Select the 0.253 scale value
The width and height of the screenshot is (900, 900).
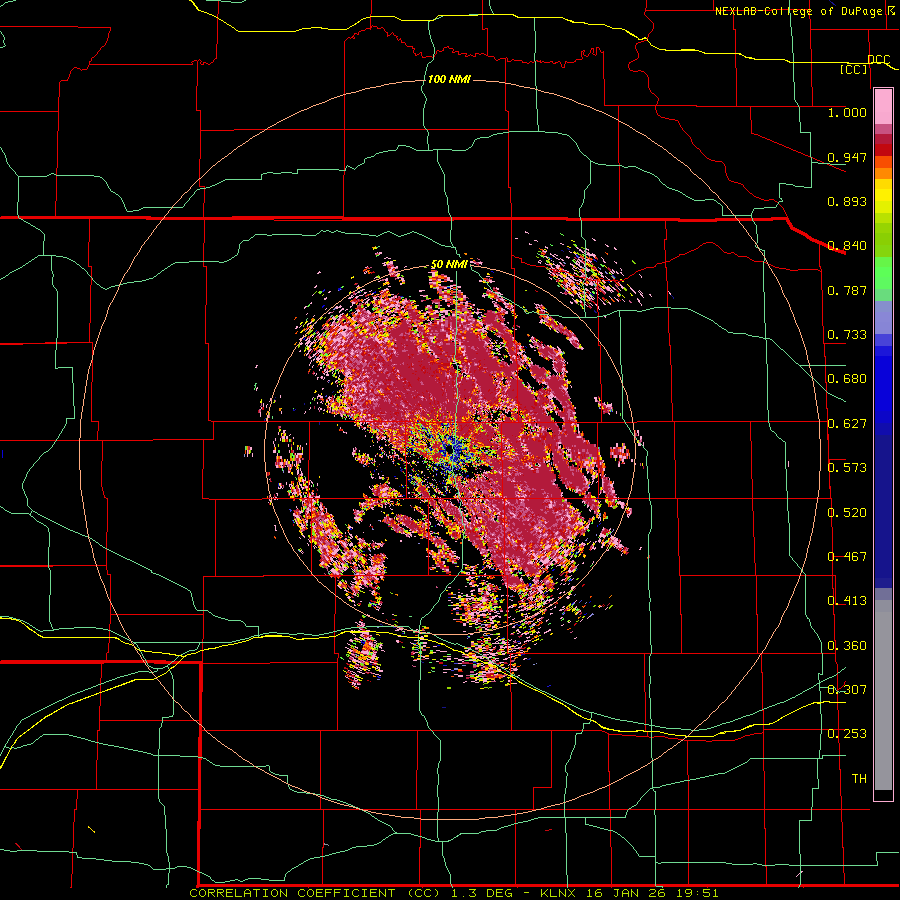pos(847,734)
